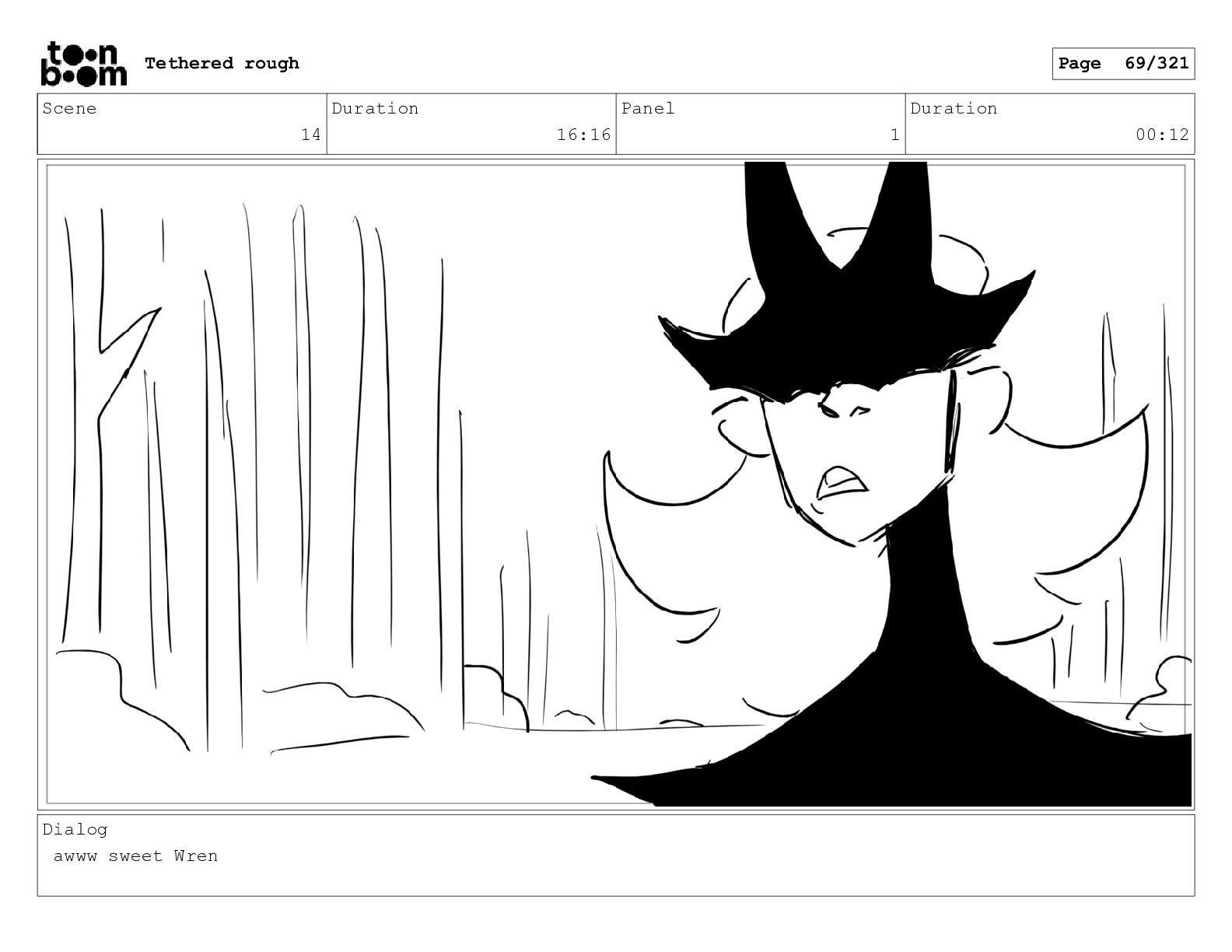Select the 'Tethered rough' title text
This screenshot has height=952, width=1232.
click(x=222, y=63)
